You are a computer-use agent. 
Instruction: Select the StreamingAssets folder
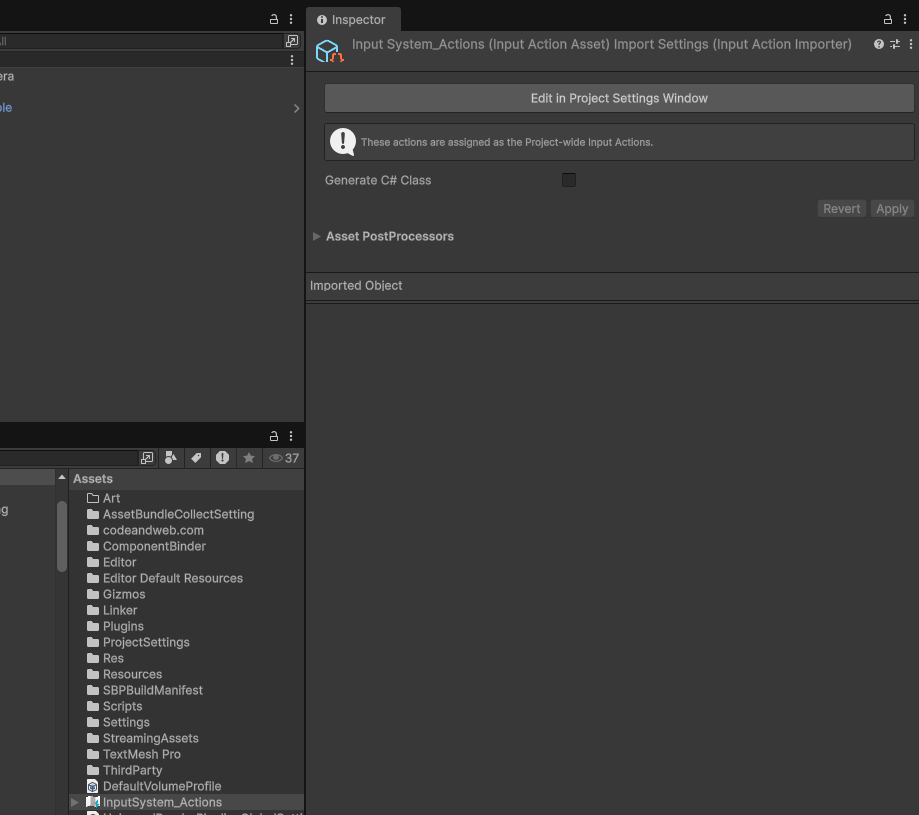point(186,738)
